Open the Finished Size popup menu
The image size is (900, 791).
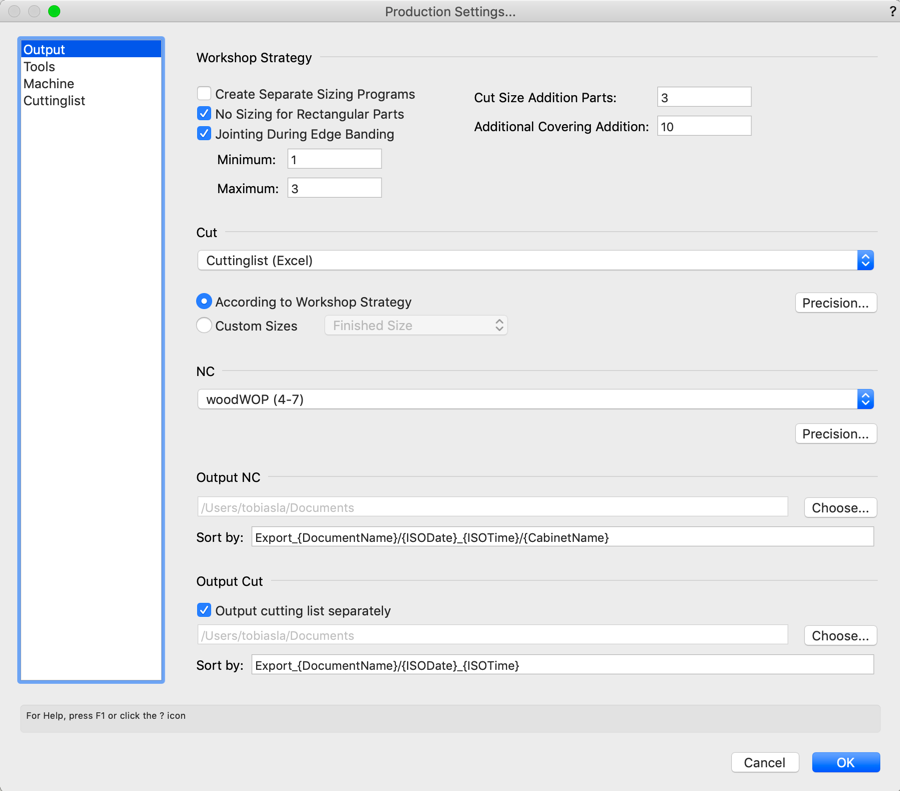(416, 325)
